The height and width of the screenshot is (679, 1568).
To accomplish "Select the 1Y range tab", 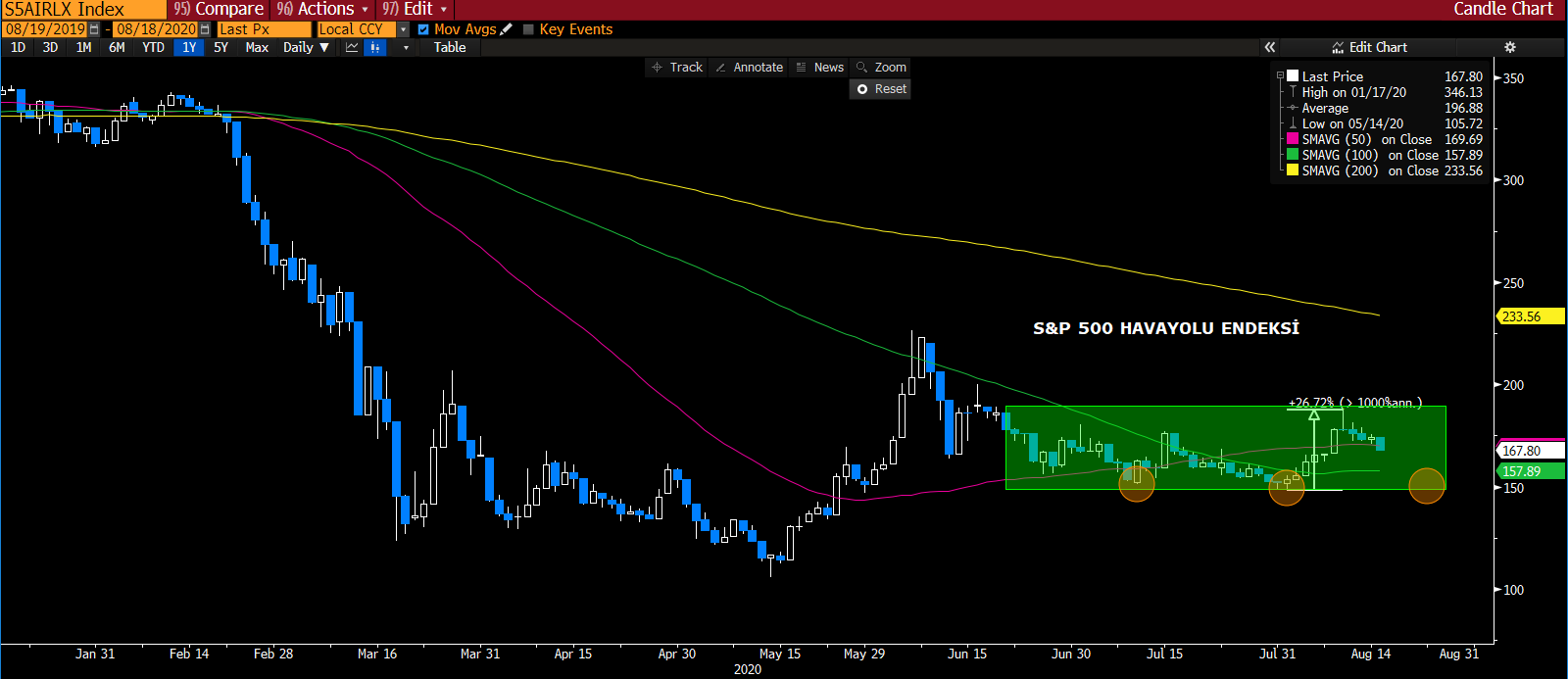I will tap(189, 47).
